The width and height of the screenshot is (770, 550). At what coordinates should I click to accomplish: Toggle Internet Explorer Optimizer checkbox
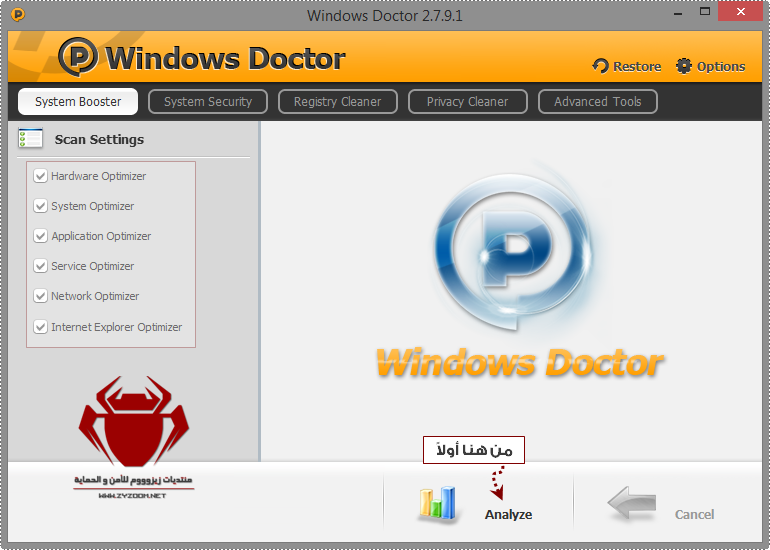[x=40, y=327]
